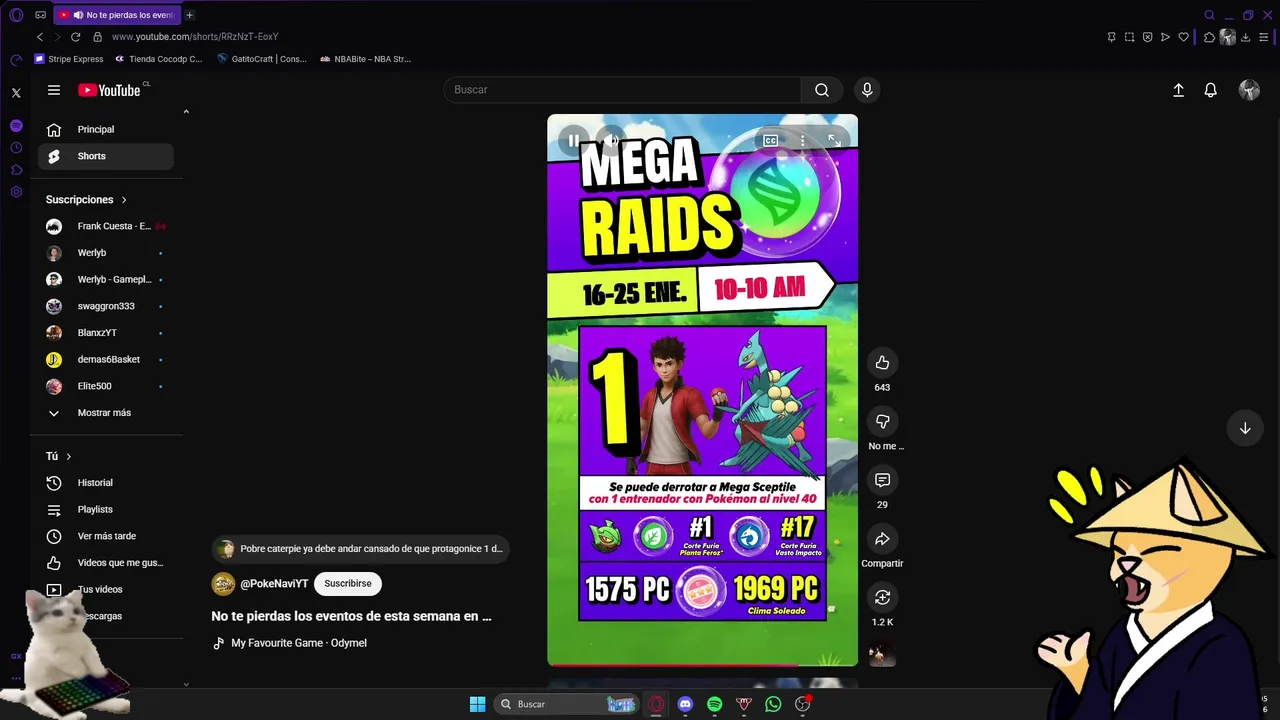Open the Stripe Express bookmark

point(69,59)
